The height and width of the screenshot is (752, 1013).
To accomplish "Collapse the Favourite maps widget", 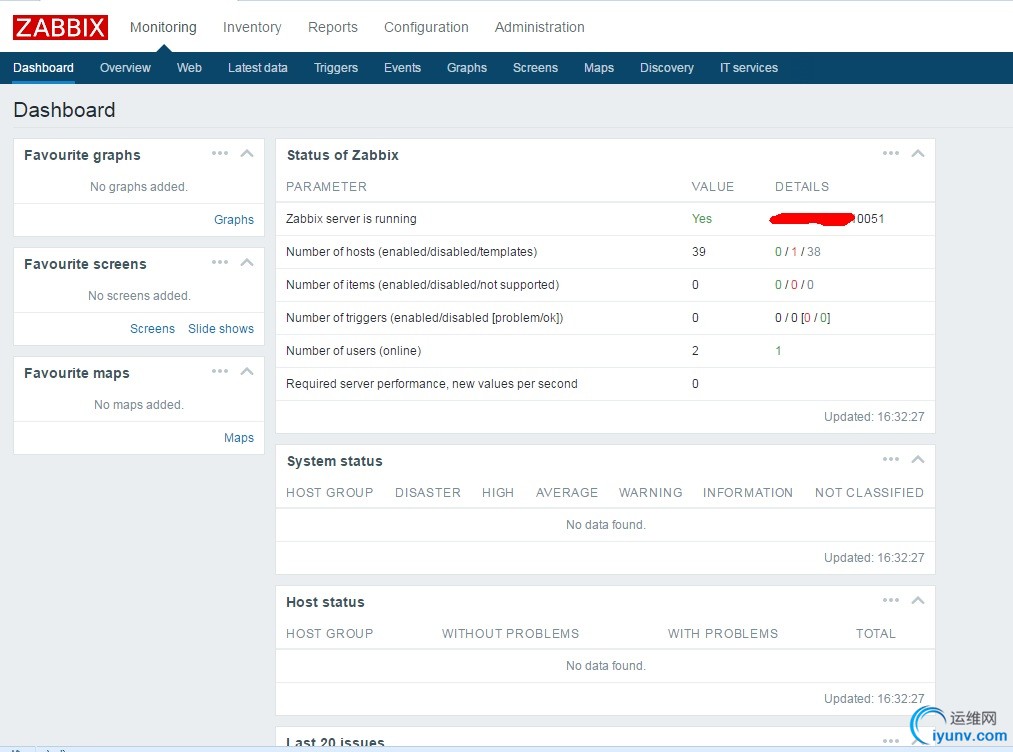I will click(247, 371).
